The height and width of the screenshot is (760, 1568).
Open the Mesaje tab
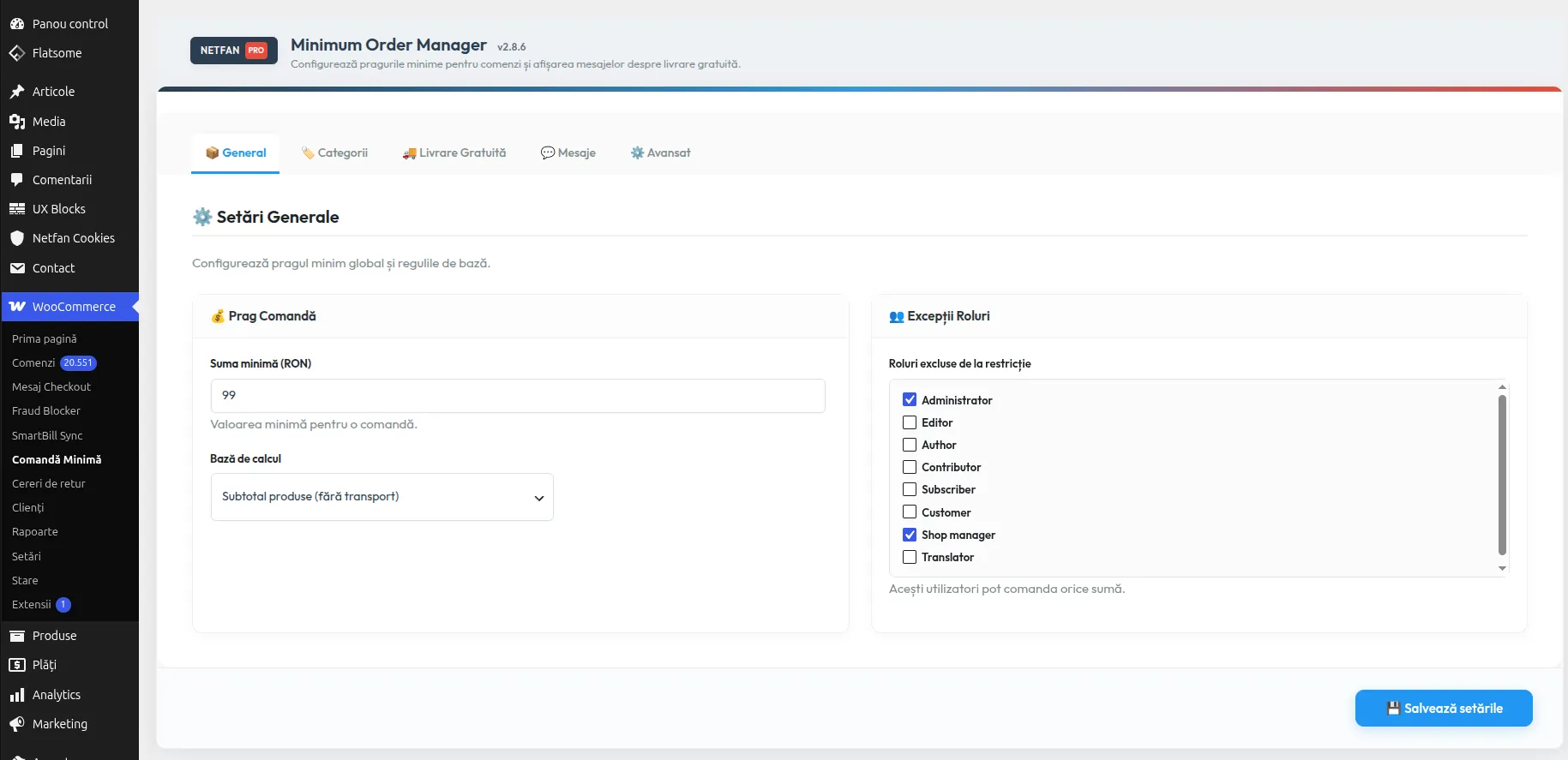568,153
